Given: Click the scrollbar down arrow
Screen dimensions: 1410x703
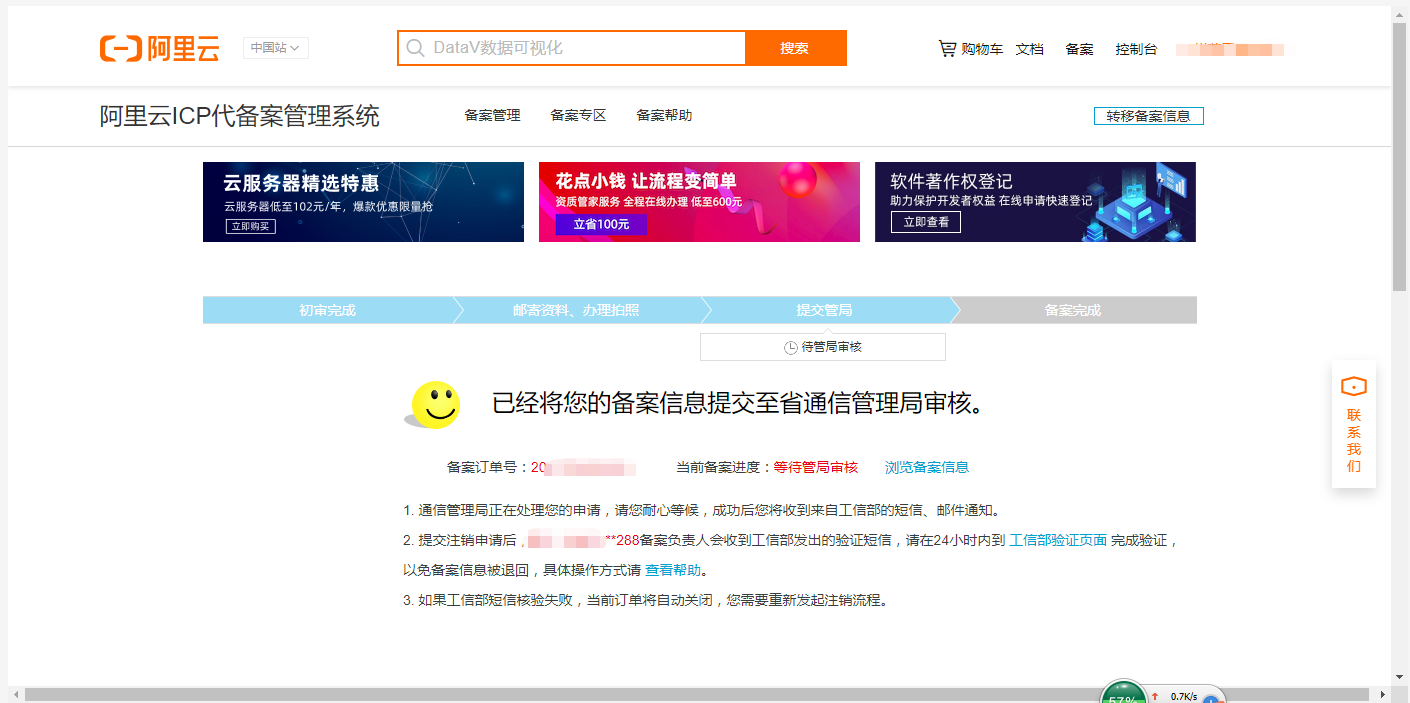Looking at the screenshot, I should pyautogui.click(x=1400, y=677).
